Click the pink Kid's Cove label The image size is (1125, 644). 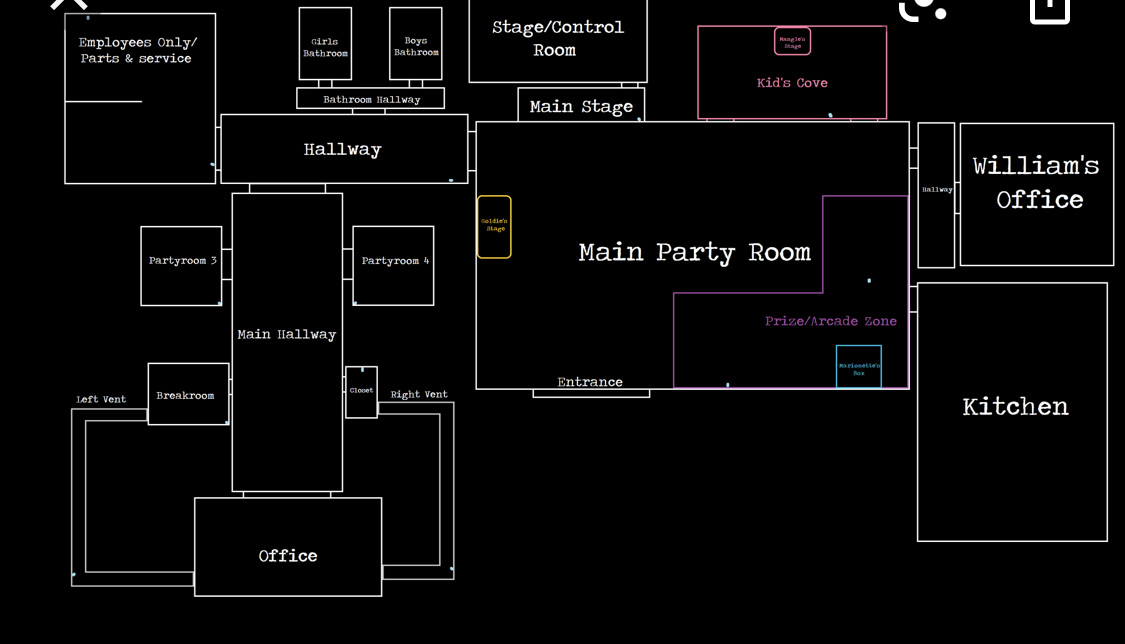coord(792,82)
